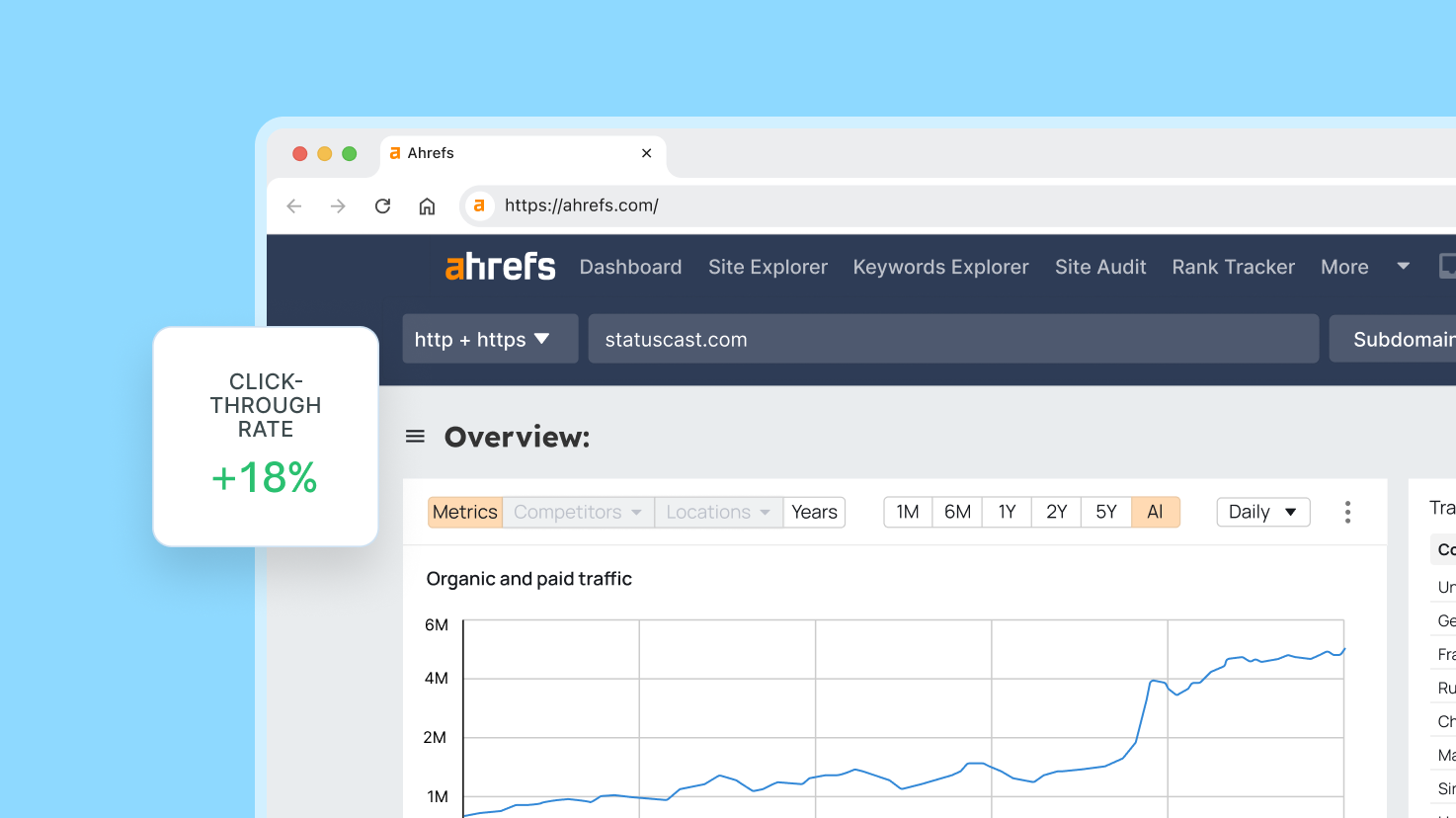This screenshot has height=818, width=1456.
Task: Click the 2M y-axis label
Action: [435, 737]
